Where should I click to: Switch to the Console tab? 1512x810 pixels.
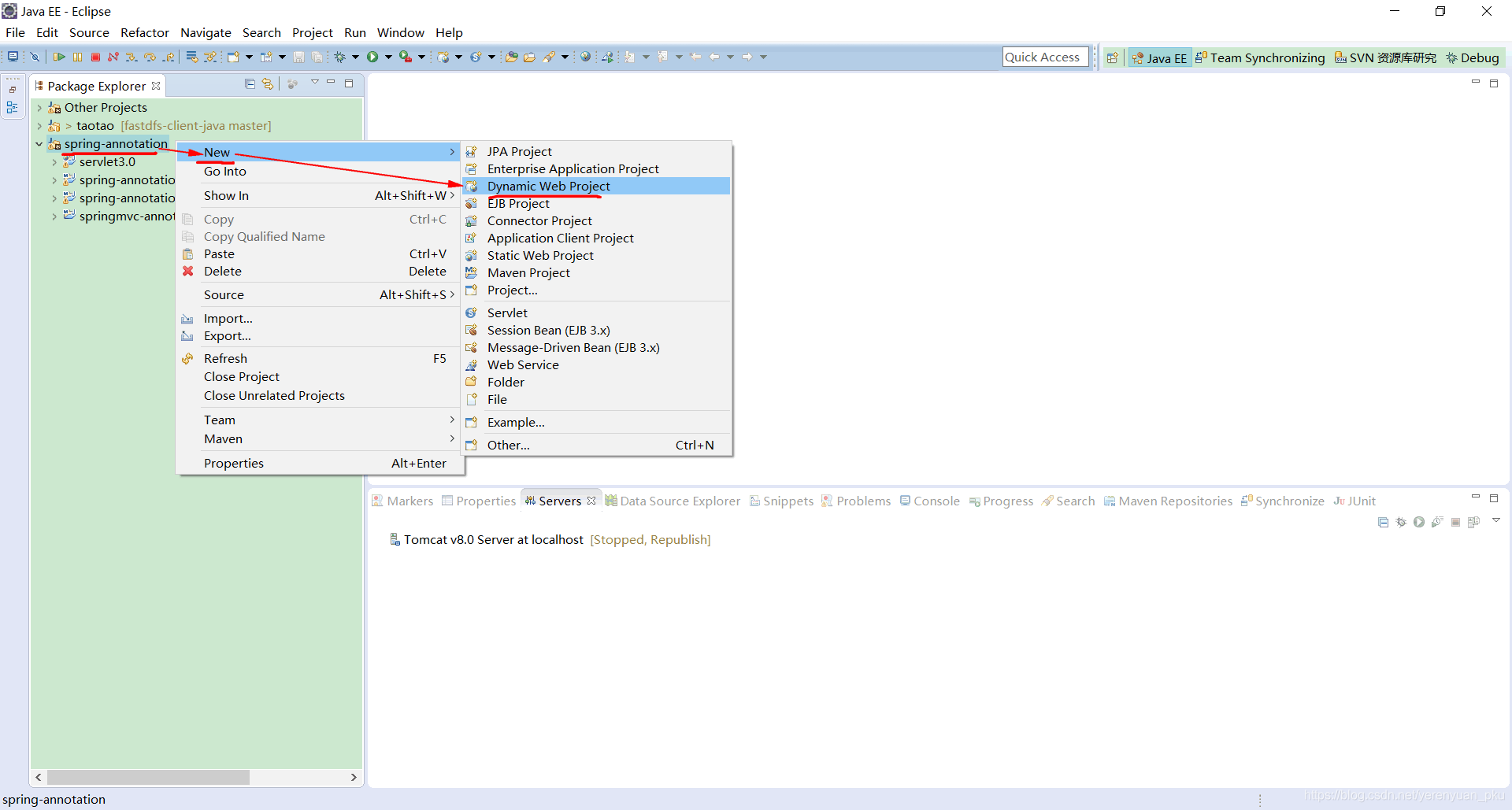(x=930, y=501)
